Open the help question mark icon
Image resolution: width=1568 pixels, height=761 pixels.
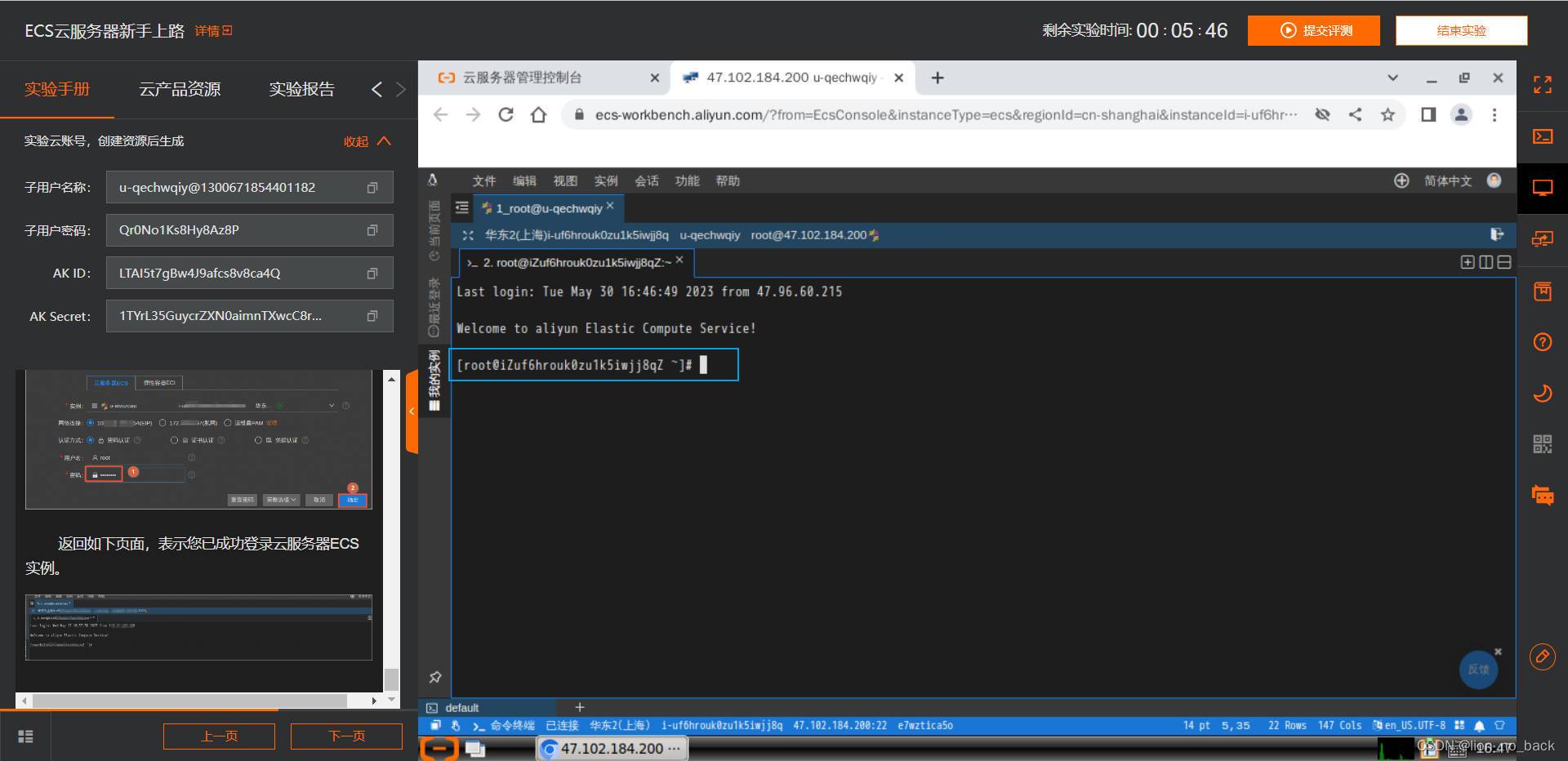click(x=1543, y=342)
